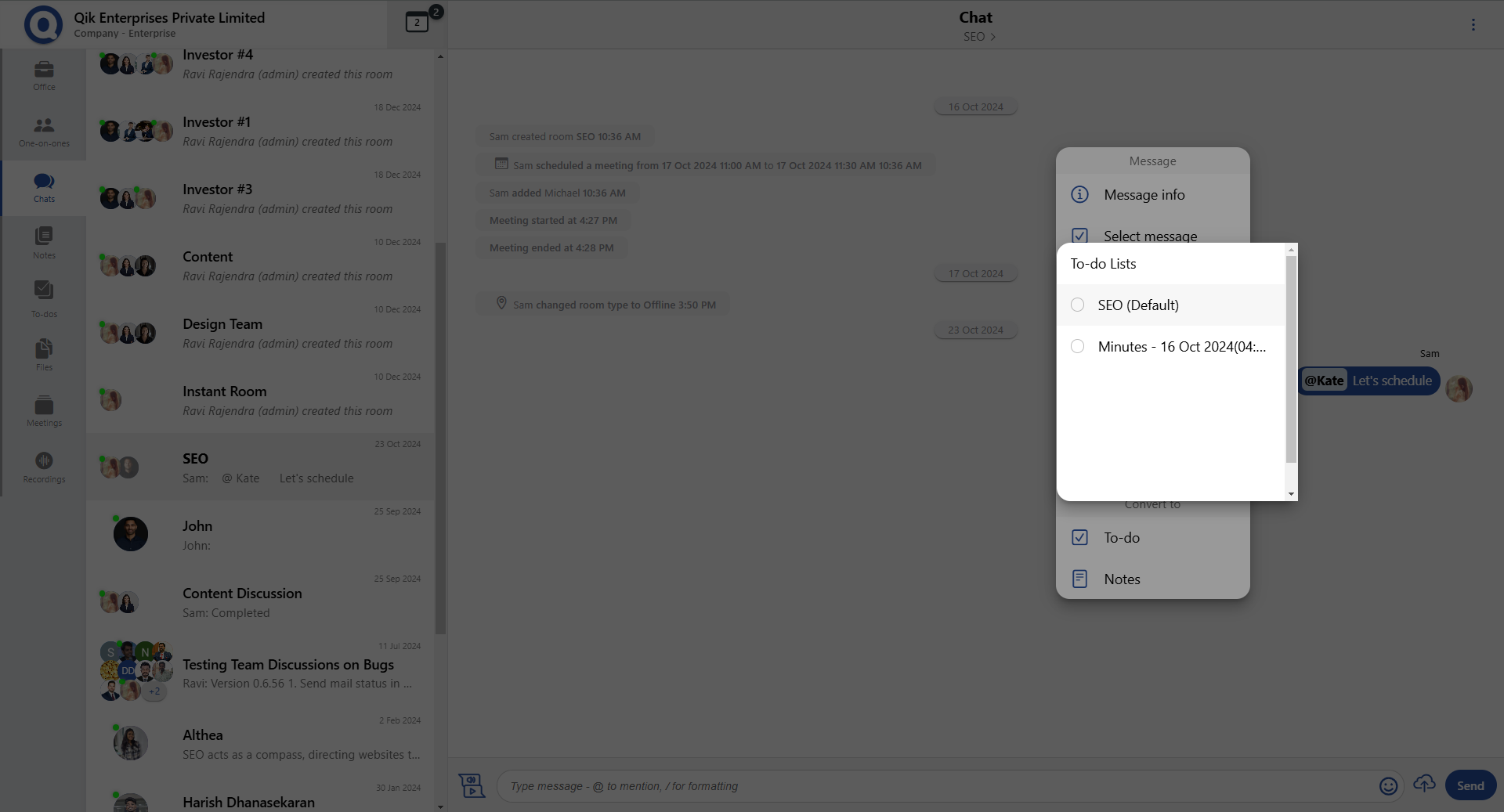Click the location pin icon in room type message
Viewport: 1504px width, 812px height.
(501, 303)
